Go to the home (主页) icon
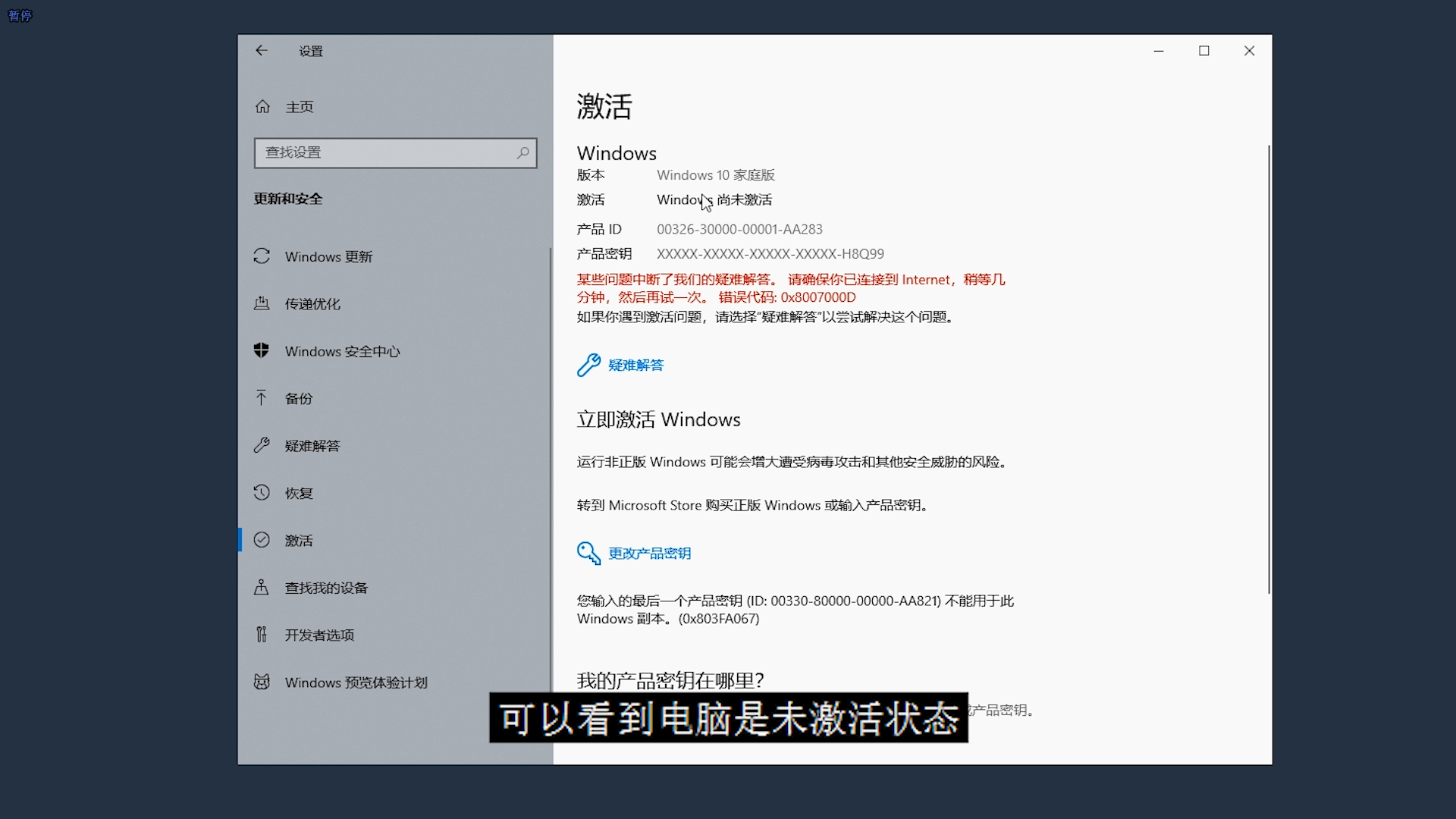Image resolution: width=1456 pixels, height=819 pixels. point(262,107)
